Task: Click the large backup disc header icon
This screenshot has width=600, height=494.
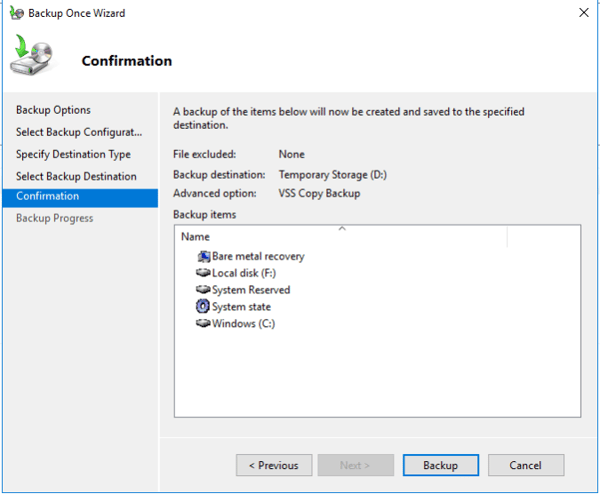Action: [31, 55]
